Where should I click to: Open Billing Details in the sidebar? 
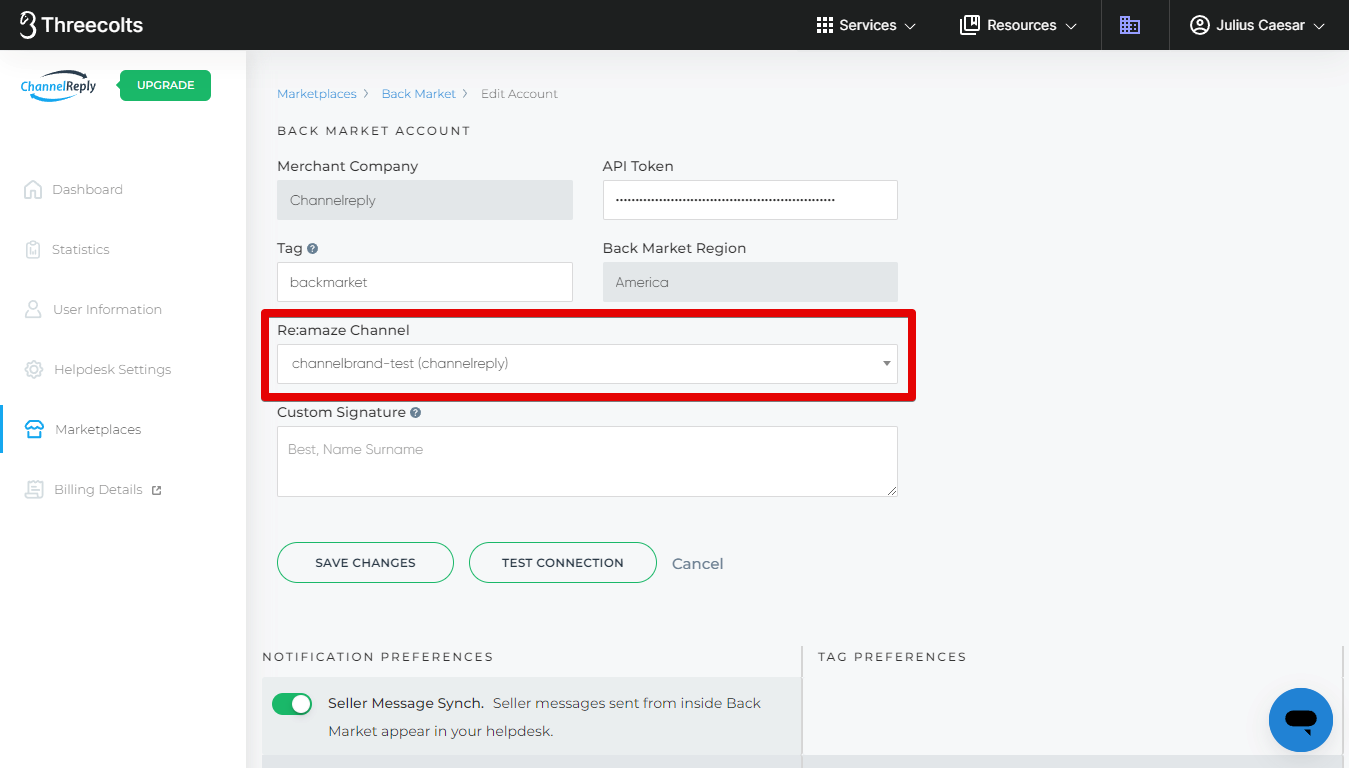93,489
